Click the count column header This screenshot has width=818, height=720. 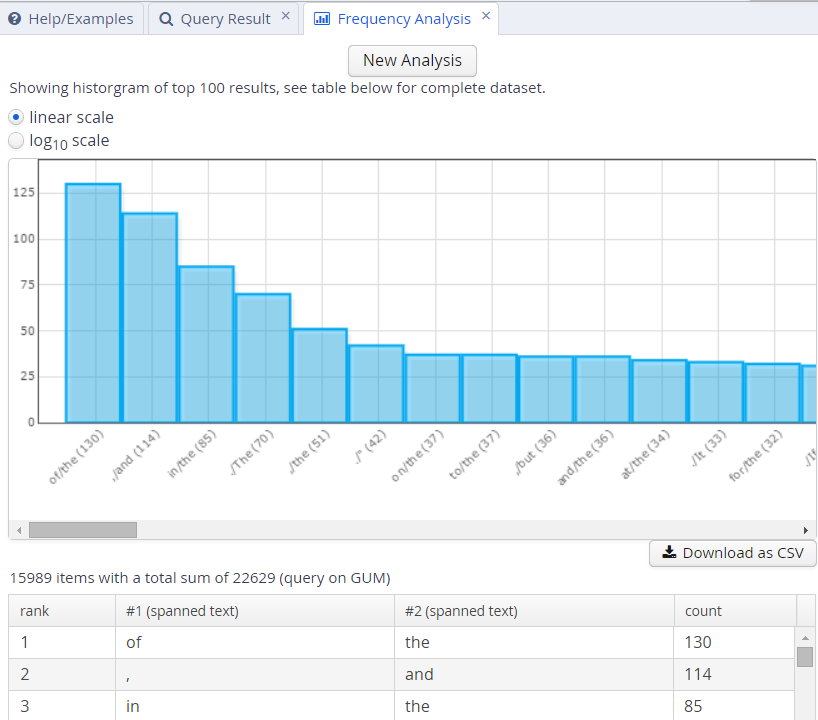[703, 611]
